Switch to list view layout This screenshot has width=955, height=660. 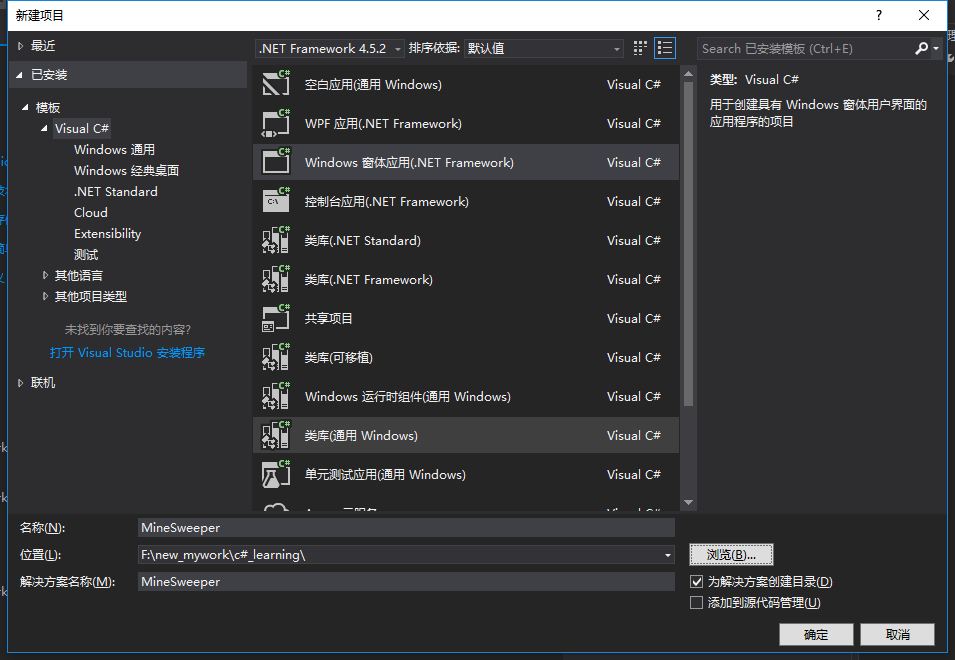click(664, 48)
